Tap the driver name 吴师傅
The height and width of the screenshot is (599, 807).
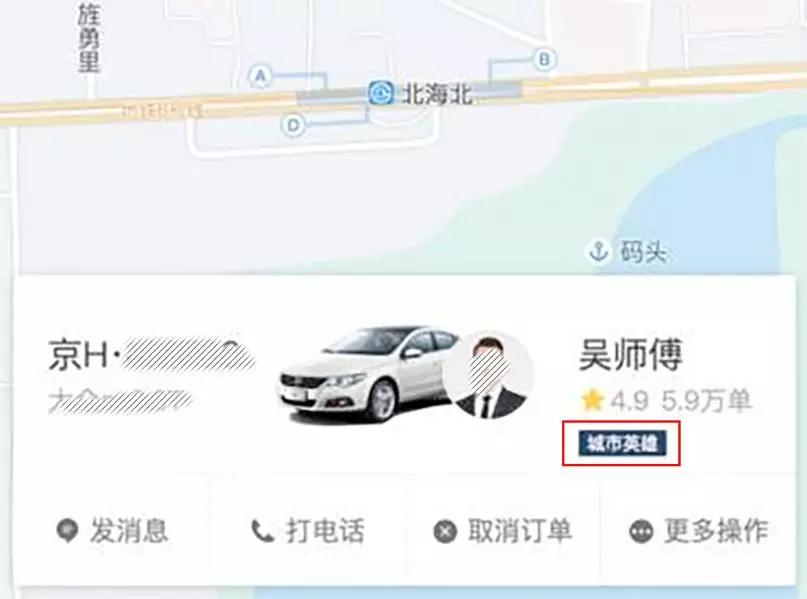tap(630, 355)
